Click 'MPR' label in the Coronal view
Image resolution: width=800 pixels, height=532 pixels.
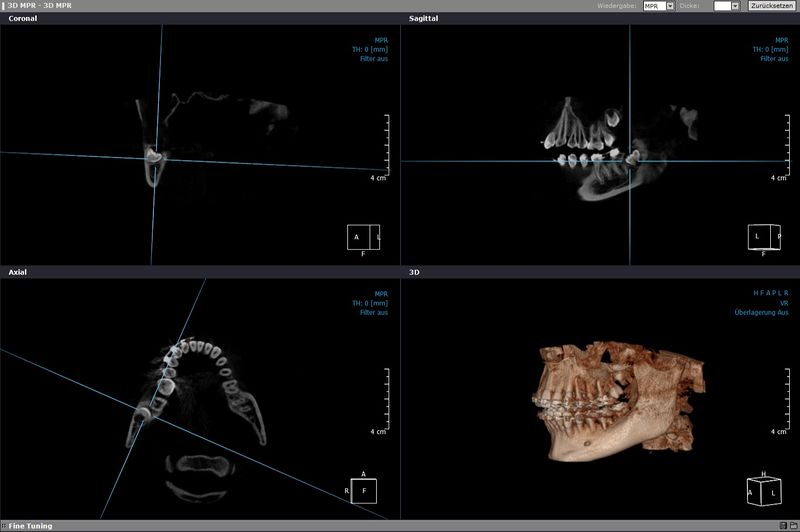pos(381,40)
